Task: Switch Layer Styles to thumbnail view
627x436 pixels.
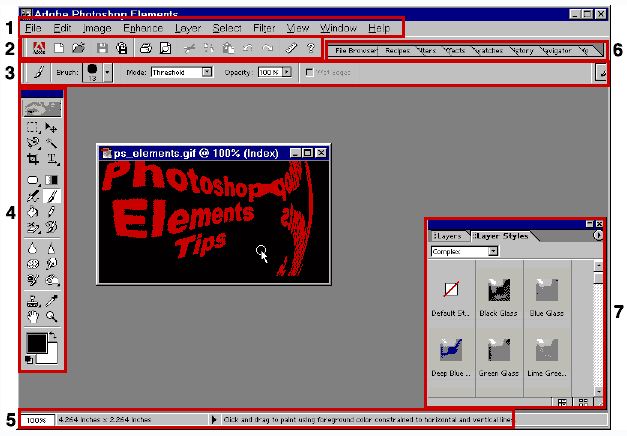Action: (x=583, y=402)
